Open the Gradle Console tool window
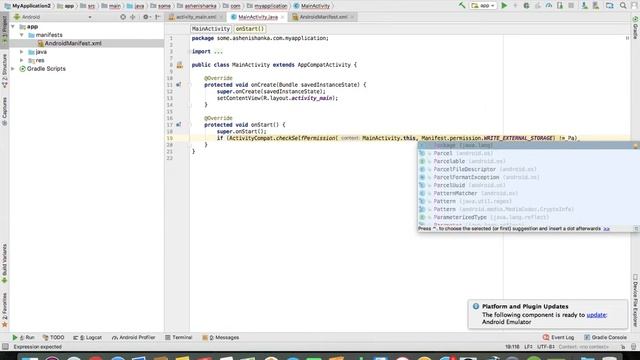The image size is (640, 360). coord(605,338)
